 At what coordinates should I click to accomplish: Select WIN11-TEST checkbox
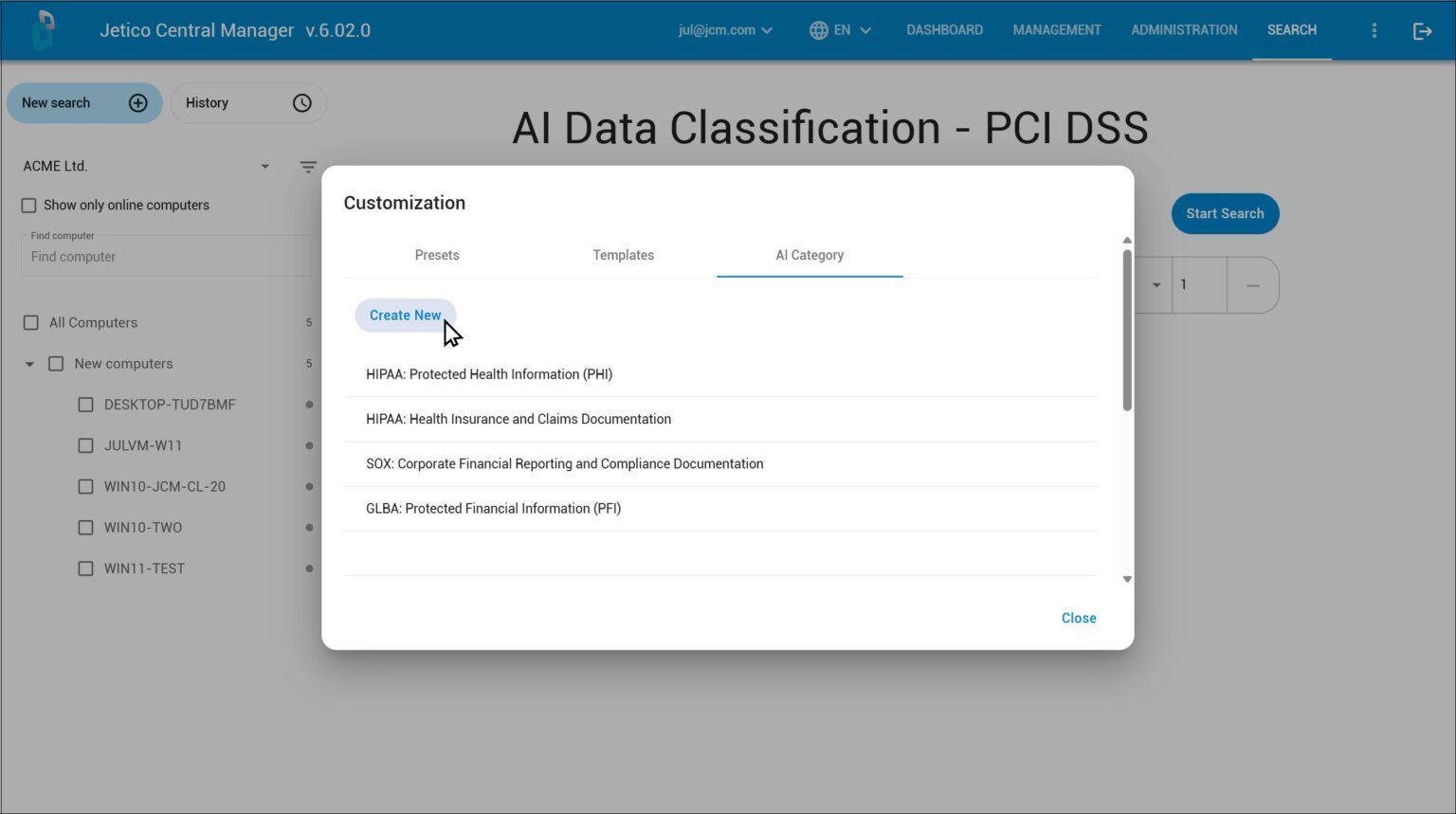85,569
